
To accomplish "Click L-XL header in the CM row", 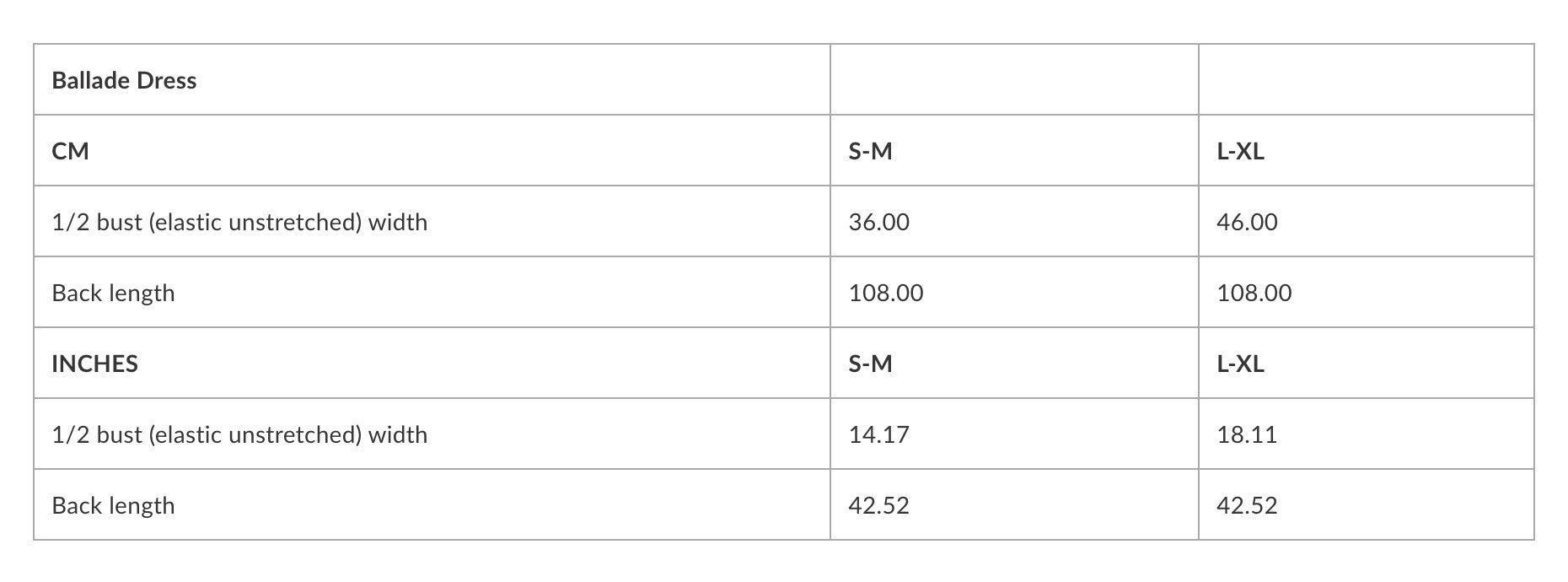I will [x=1240, y=151].
